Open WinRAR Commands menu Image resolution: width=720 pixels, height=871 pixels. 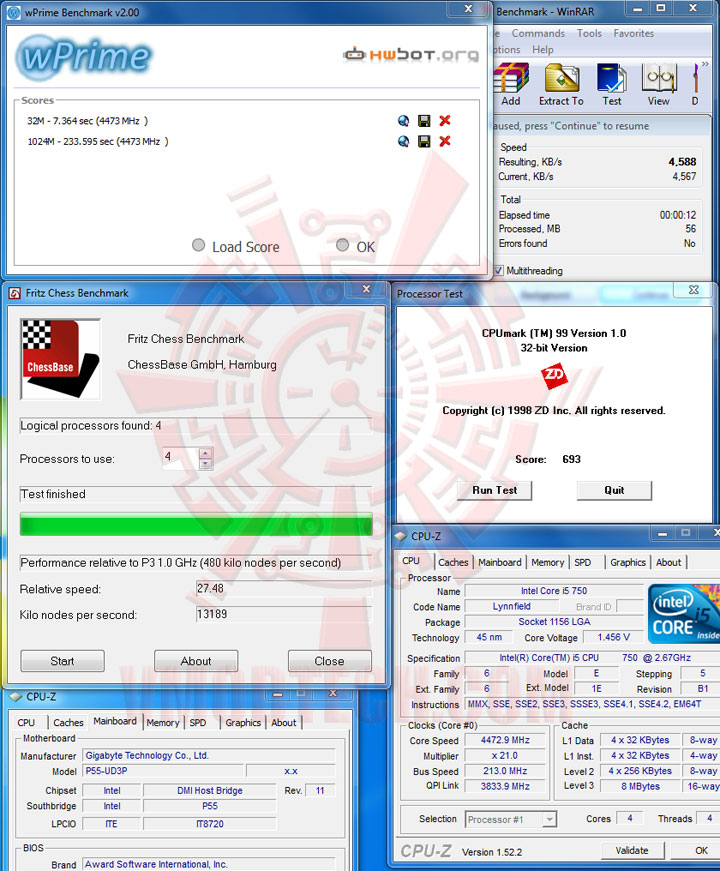tap(538, 33)
